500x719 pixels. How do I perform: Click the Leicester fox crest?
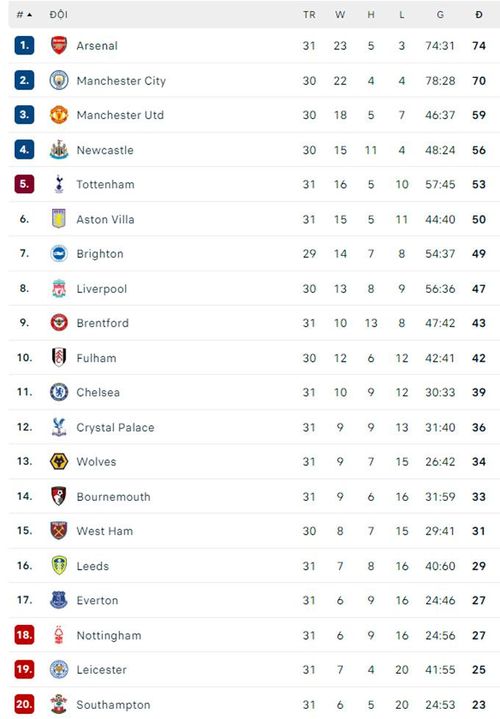(x=59, y=669)
